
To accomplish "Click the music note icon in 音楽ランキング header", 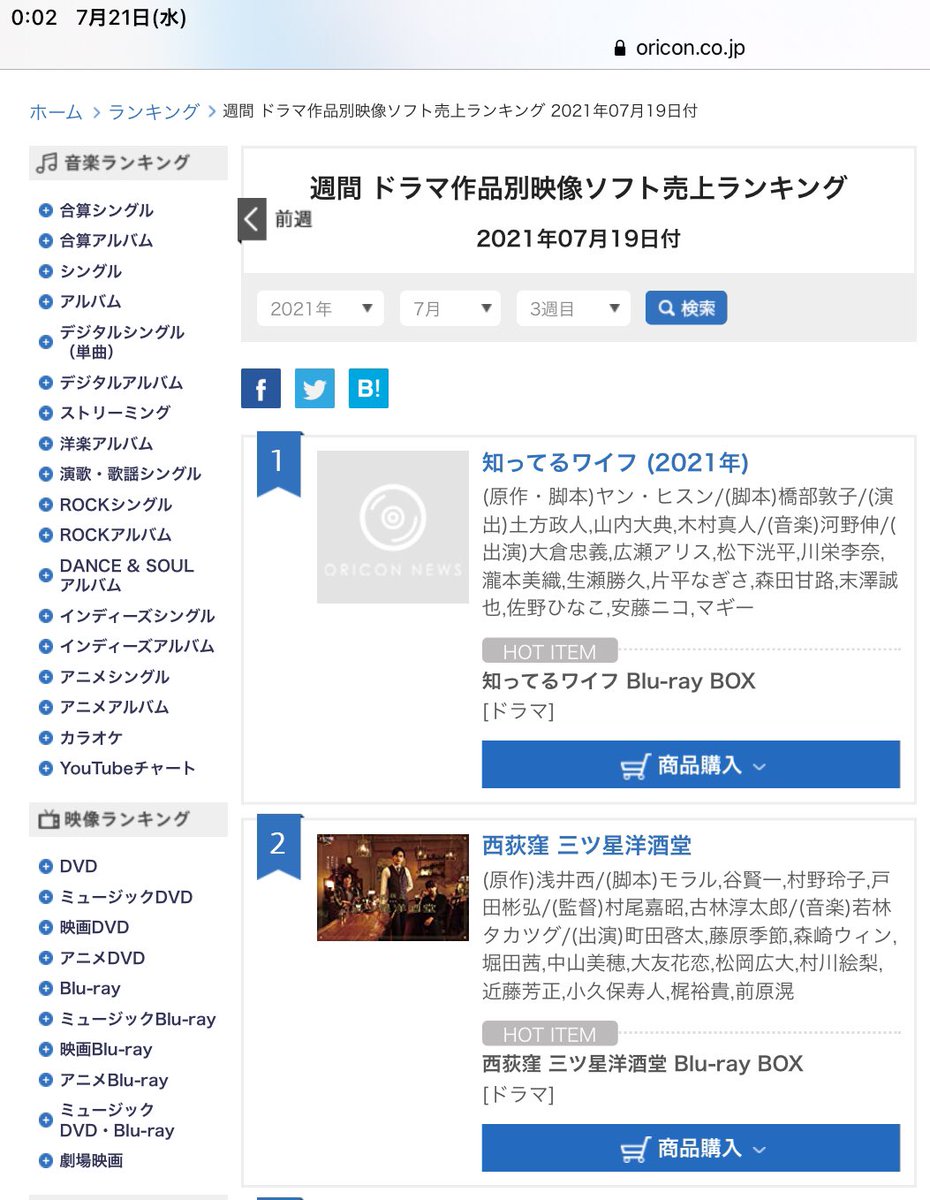I will click(x=46, y=163).
